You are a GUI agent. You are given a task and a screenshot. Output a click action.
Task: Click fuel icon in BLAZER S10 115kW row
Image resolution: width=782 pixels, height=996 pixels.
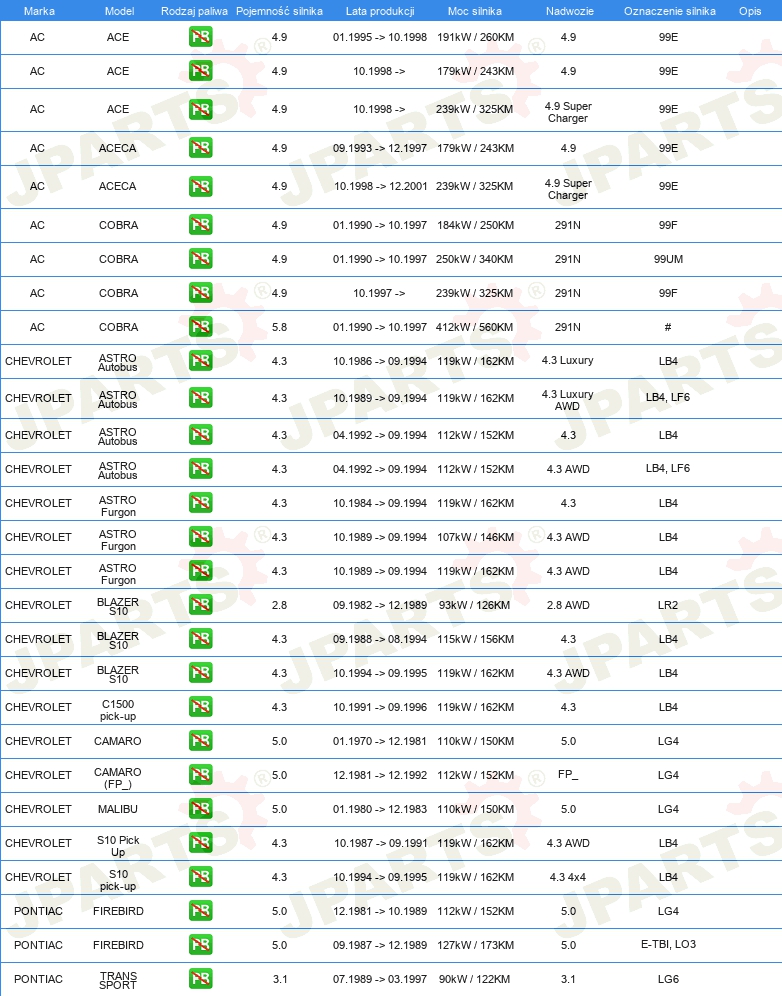pyautogui.click(x=200, y=639)
